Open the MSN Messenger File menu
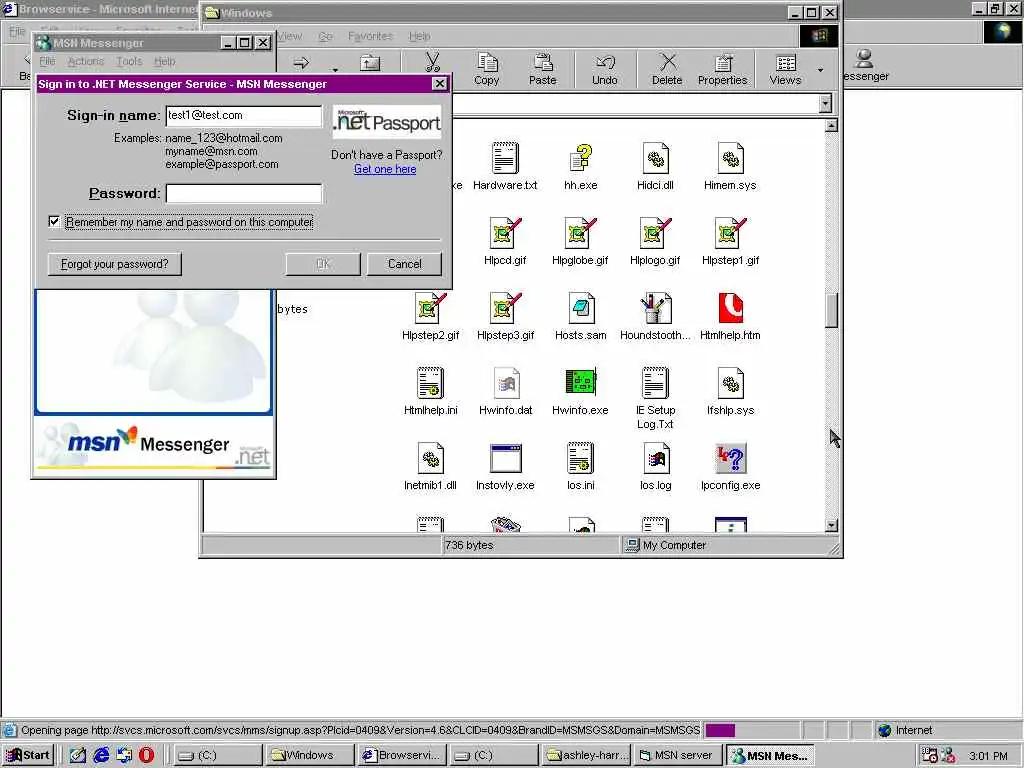Image resolution: width=1024 pixels, height=768 pixels. point(47,61)
